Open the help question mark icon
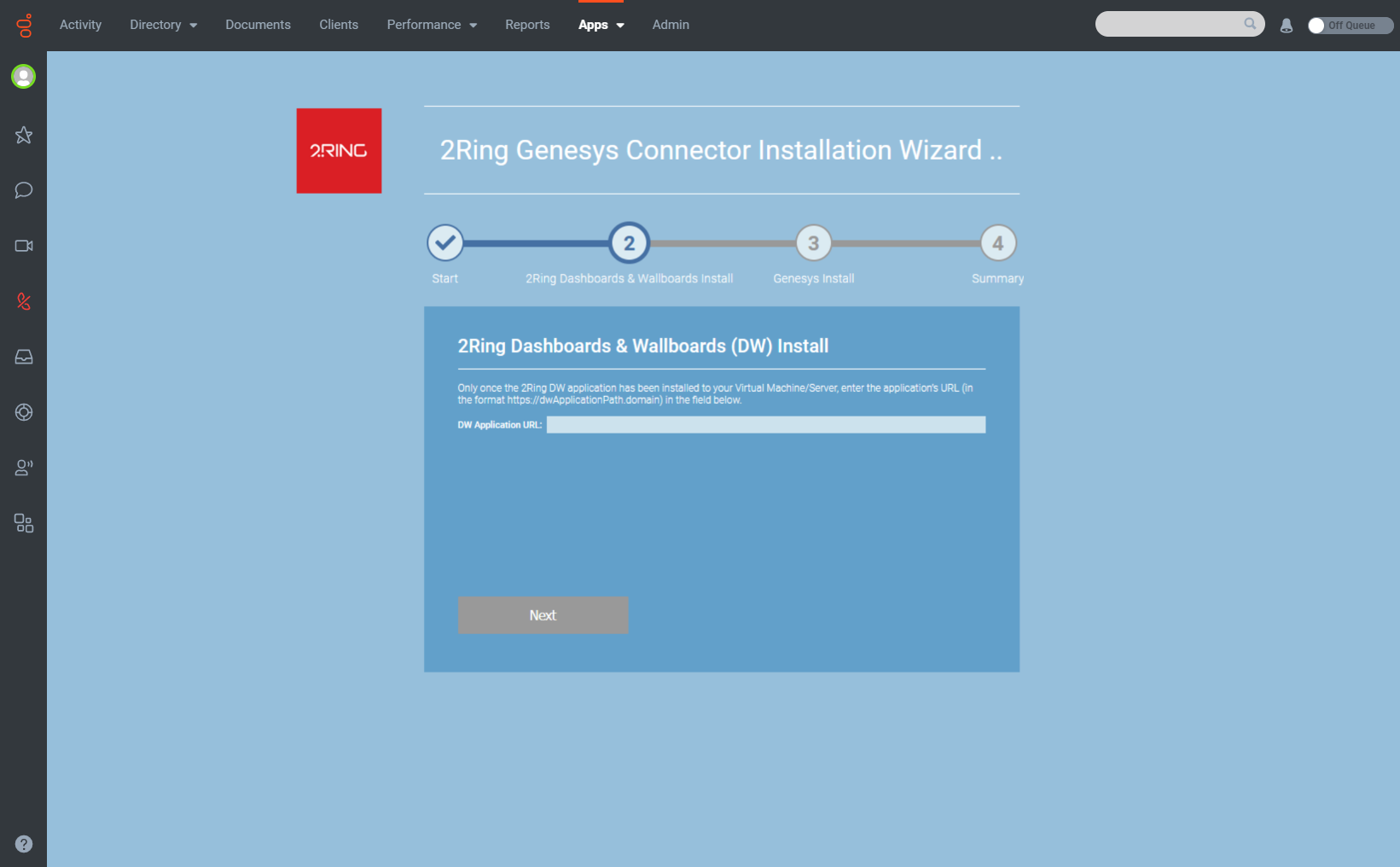Screen dimensions: 1400x867 (x=23, y=844)
